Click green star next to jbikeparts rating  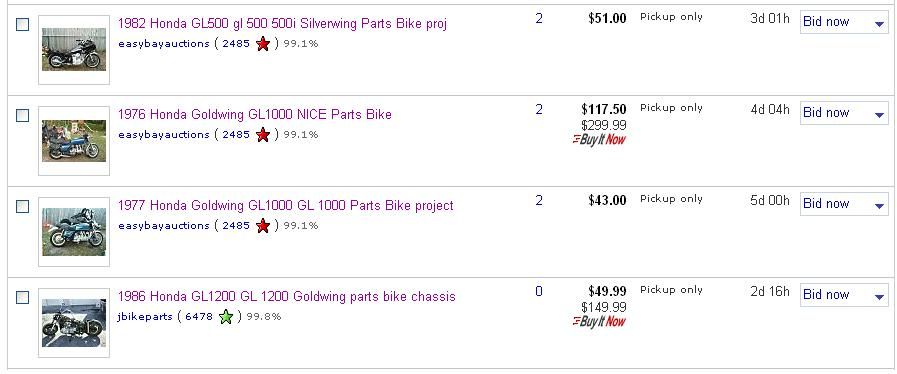[226, 316]
